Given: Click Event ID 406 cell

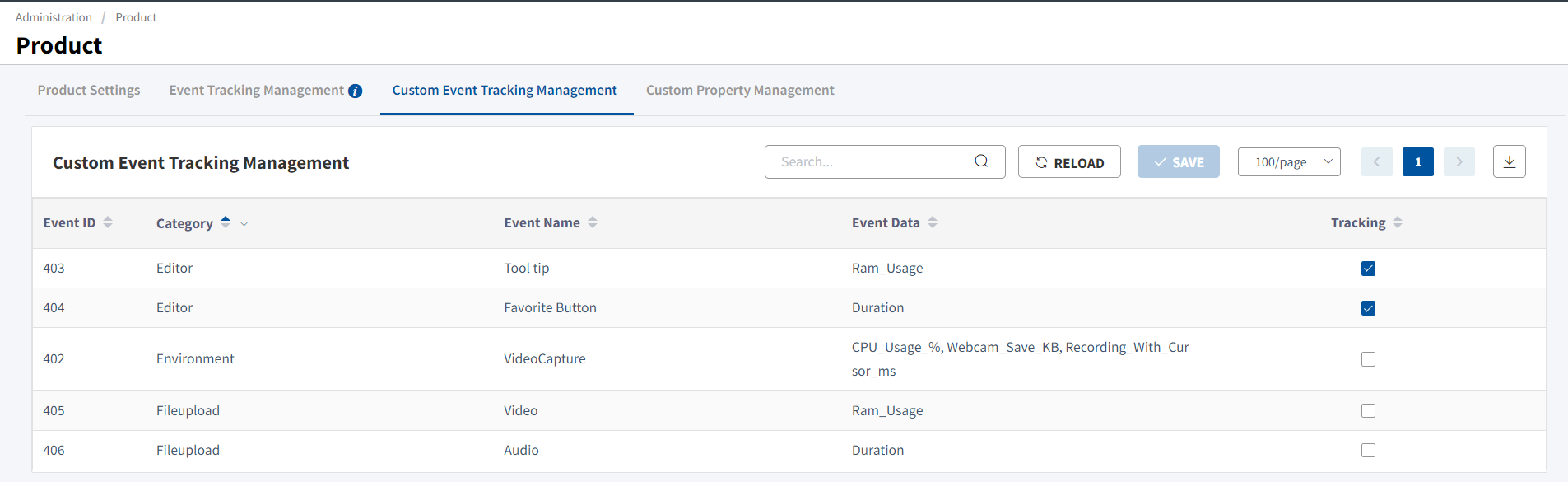Looking at the screenshot, I should [54, 450].
